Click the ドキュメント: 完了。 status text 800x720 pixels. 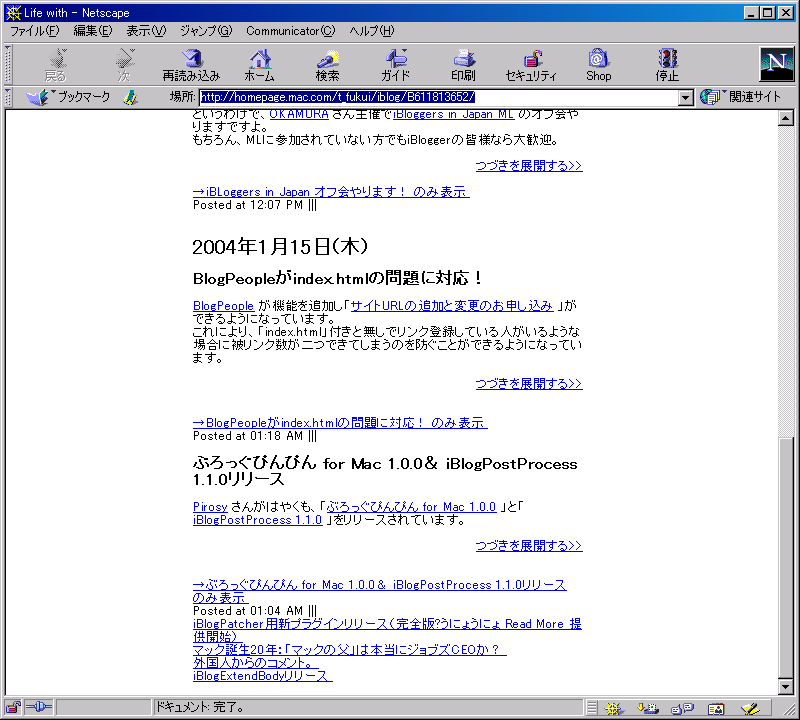click(x=199, y=707)
